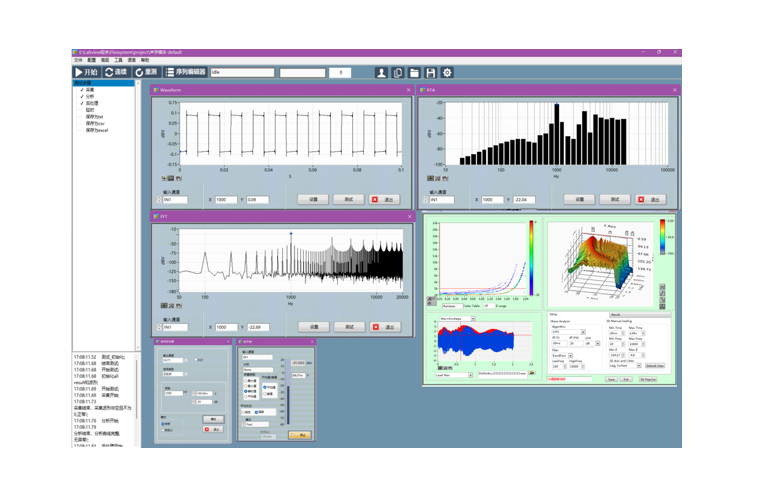Click the 开始 start play button
757x499 pixels.
(86, 73)
